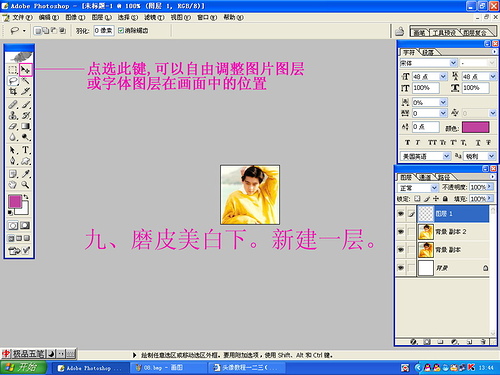
Task: Switch to 08.bmp 画图 taskbar window
Action: point(168,368)
